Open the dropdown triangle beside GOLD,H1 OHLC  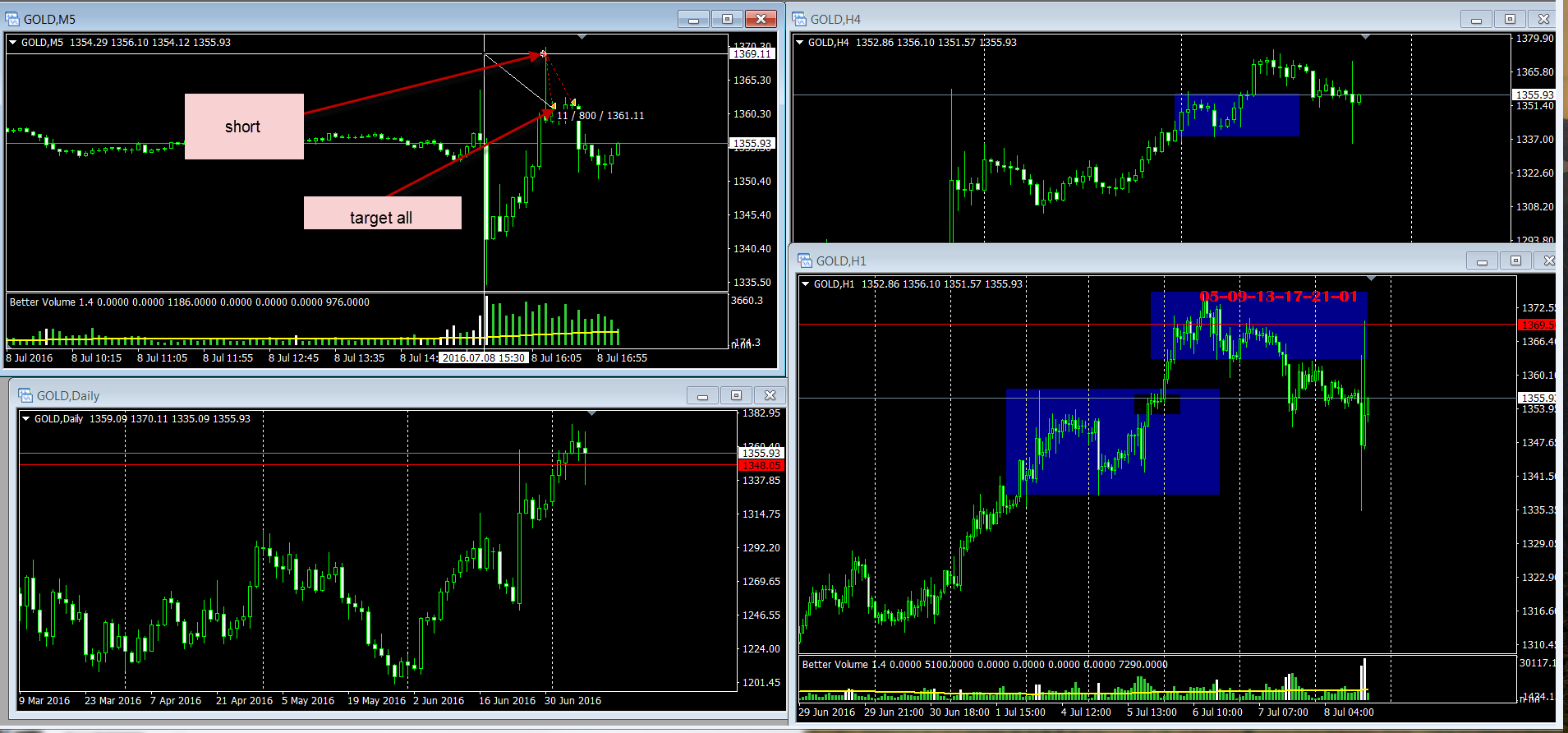(x=806, y=284)
